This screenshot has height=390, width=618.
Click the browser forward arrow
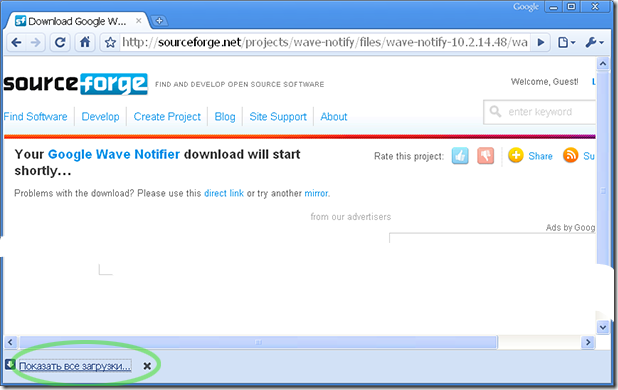click(35, 42)
